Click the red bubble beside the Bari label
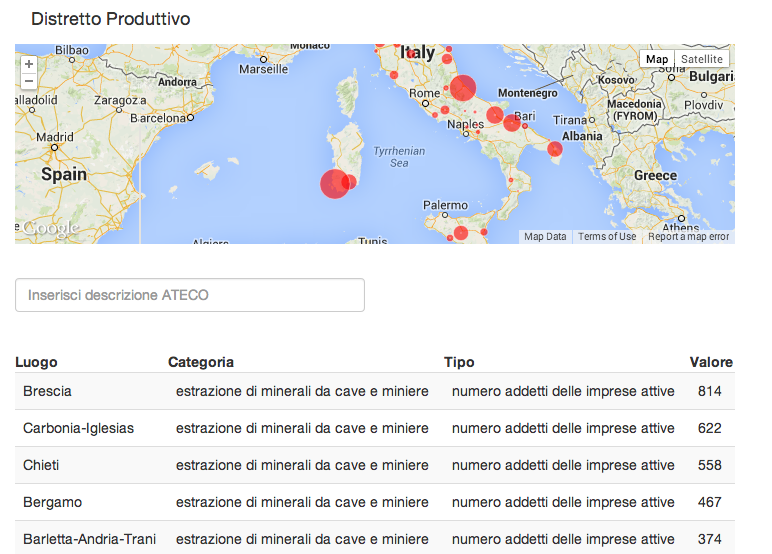Screen dimensions: 772x554 coord(512,123)
